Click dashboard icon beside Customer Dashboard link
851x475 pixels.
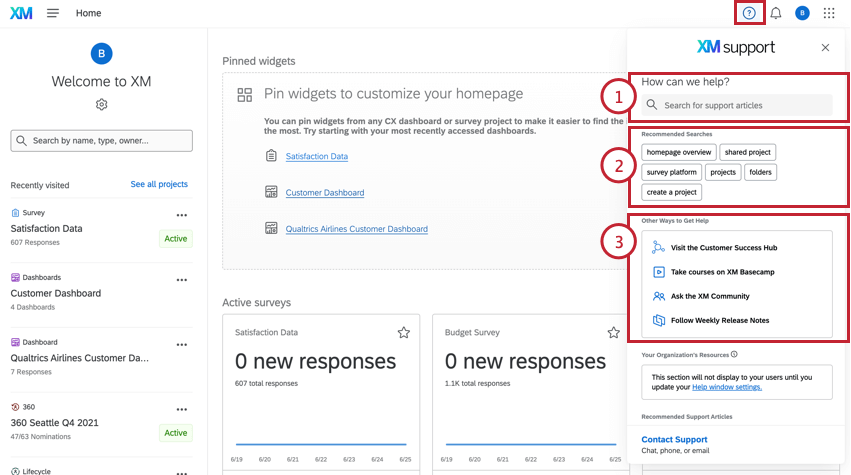pyautogui.click(x=271, y=192)
